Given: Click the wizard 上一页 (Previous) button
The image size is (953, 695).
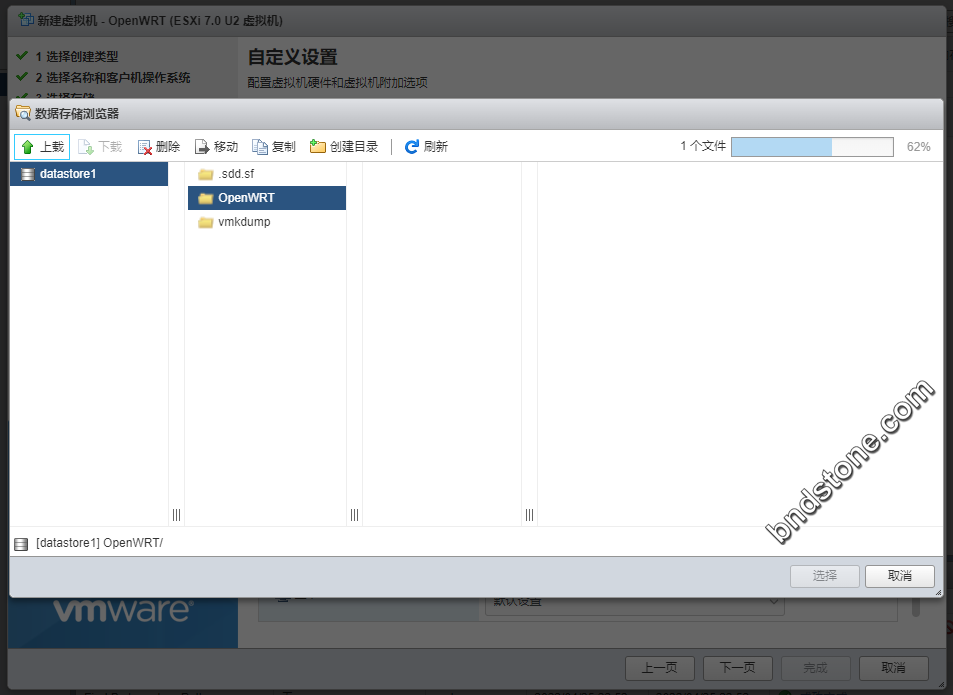Looking at the screenshot, I should tap(659, 668).
